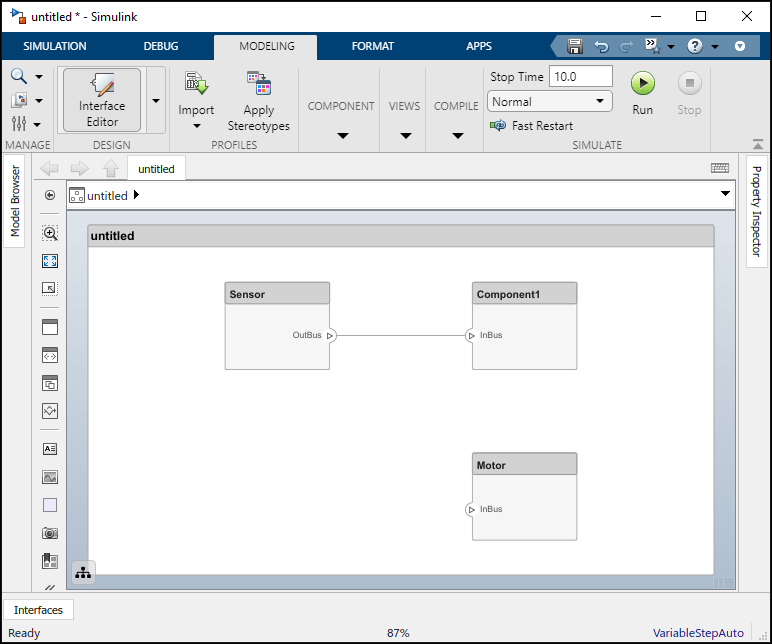Click Apply Stereotypes icon
Screen dimensions: 772x644
click(259, 84)
